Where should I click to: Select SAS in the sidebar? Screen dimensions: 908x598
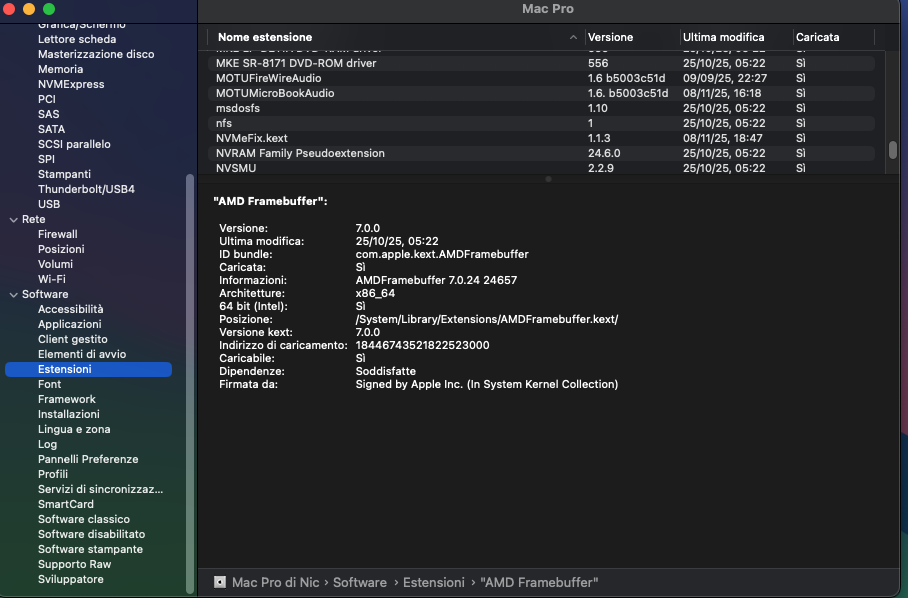click(x=48, y=114)
